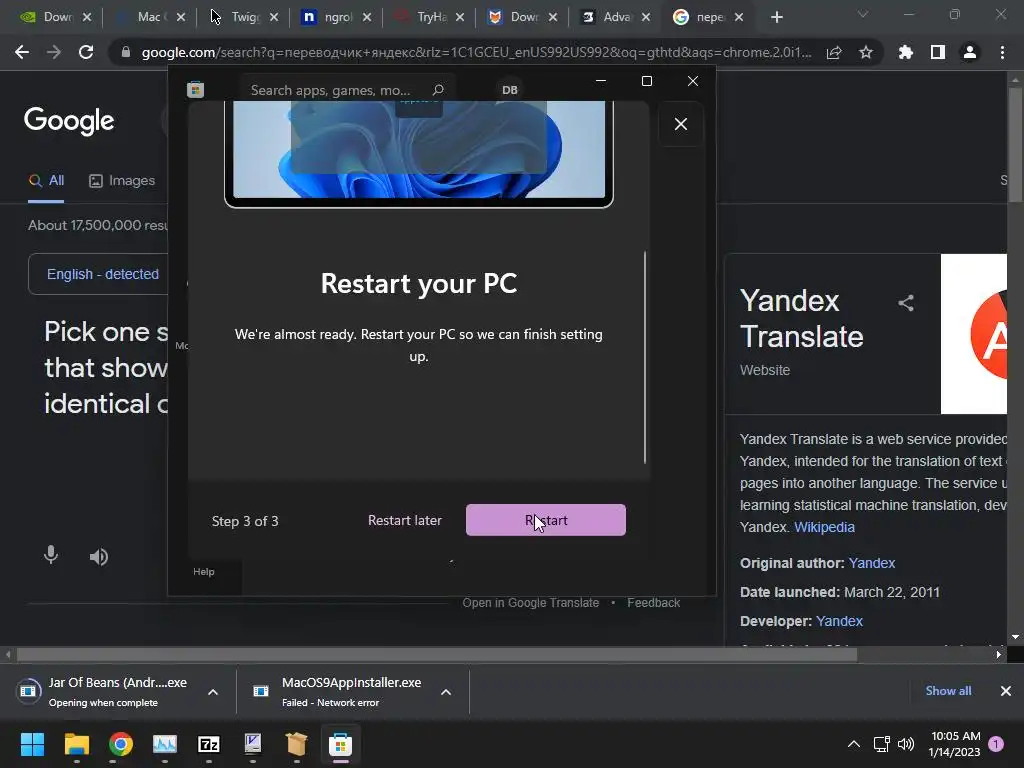Open a new Chrome tab
Image resolution: width=1024 pixels, height=768 pixels.
(776, 17)
